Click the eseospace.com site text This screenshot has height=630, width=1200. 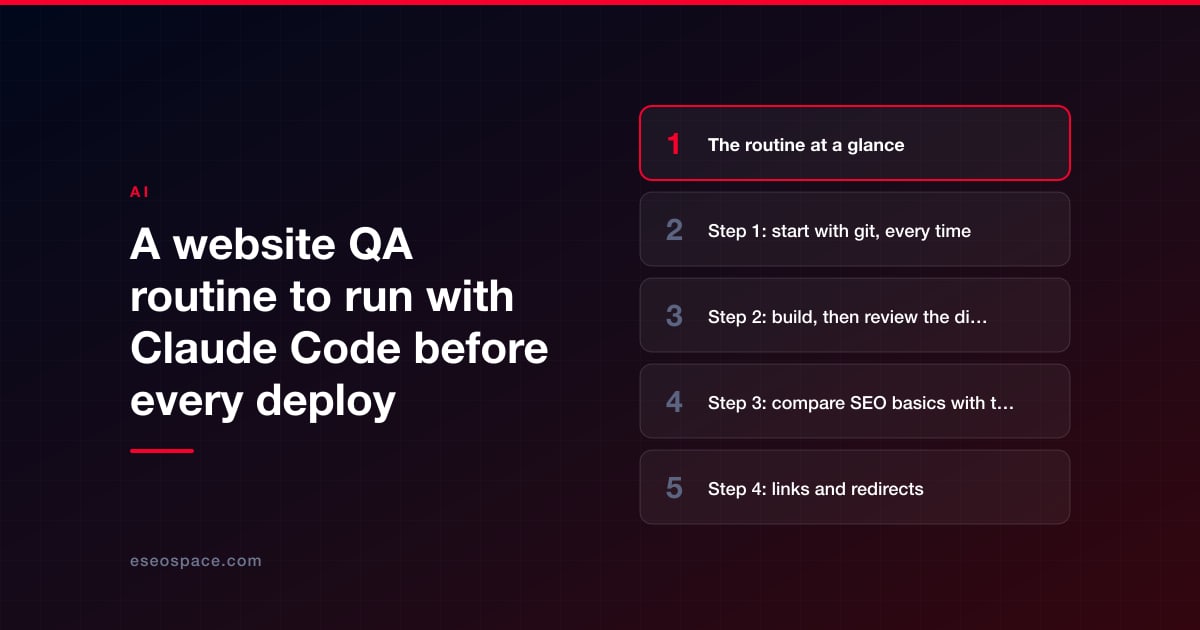click(x=196, y=561)
